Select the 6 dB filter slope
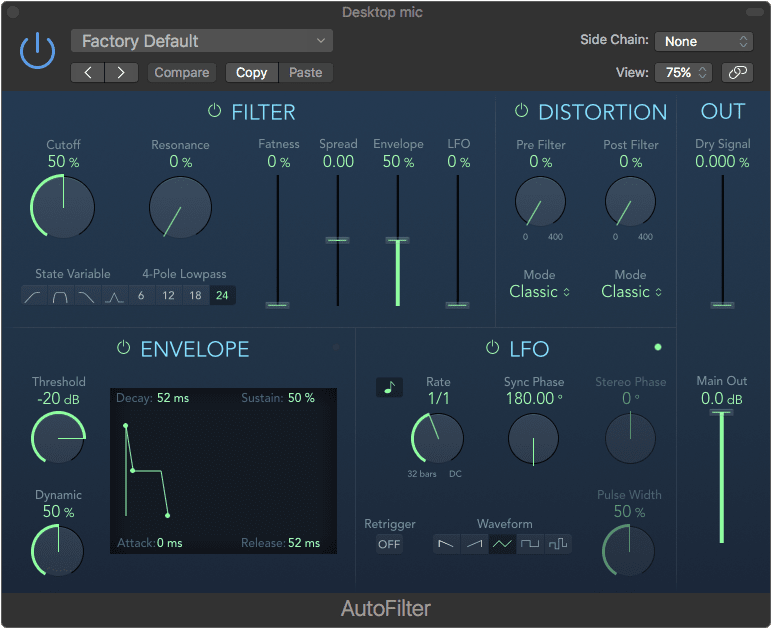 [x=141, y=296]
